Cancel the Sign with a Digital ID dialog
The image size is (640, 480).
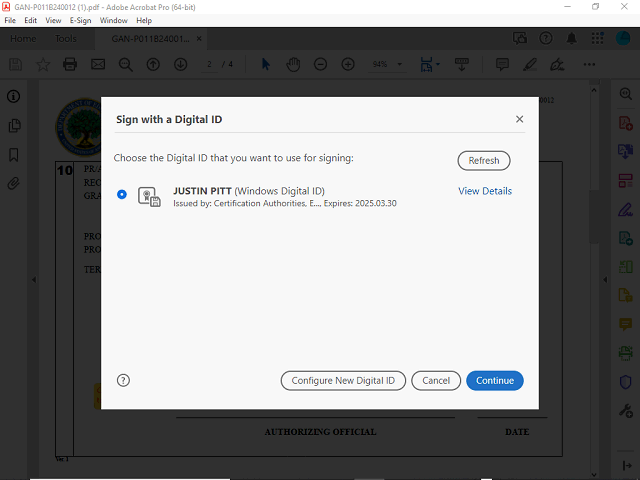[x=436, y=380]
